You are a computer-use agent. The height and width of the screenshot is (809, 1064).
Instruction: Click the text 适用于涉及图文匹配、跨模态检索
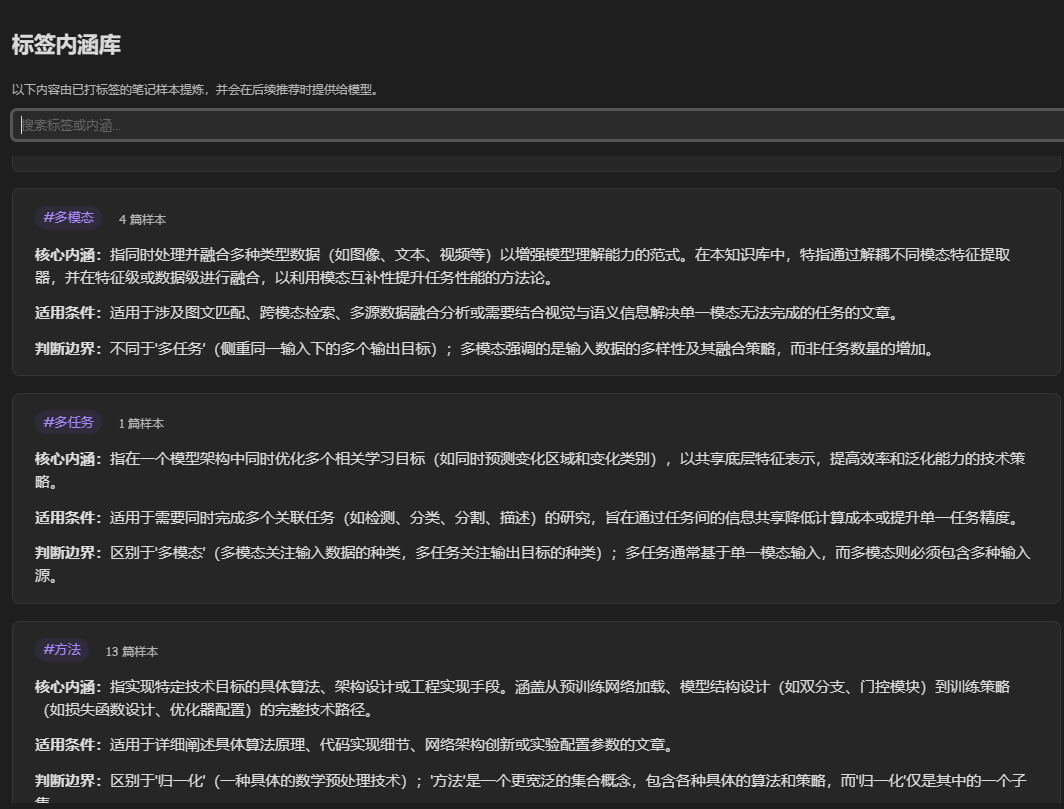tap(223, 313)
